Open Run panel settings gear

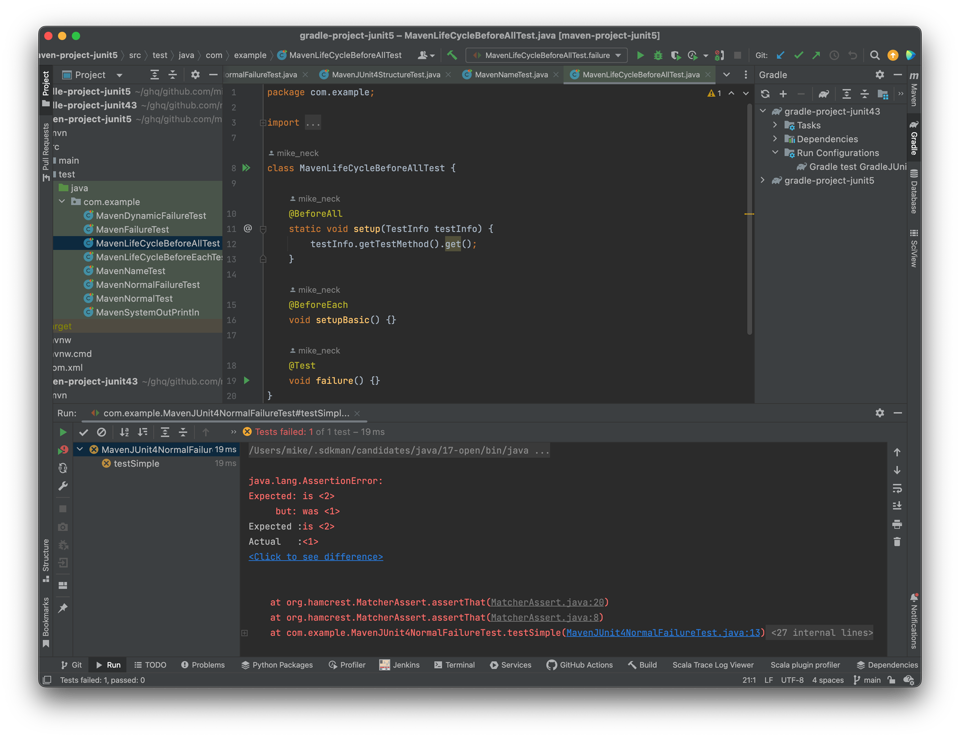880,413
